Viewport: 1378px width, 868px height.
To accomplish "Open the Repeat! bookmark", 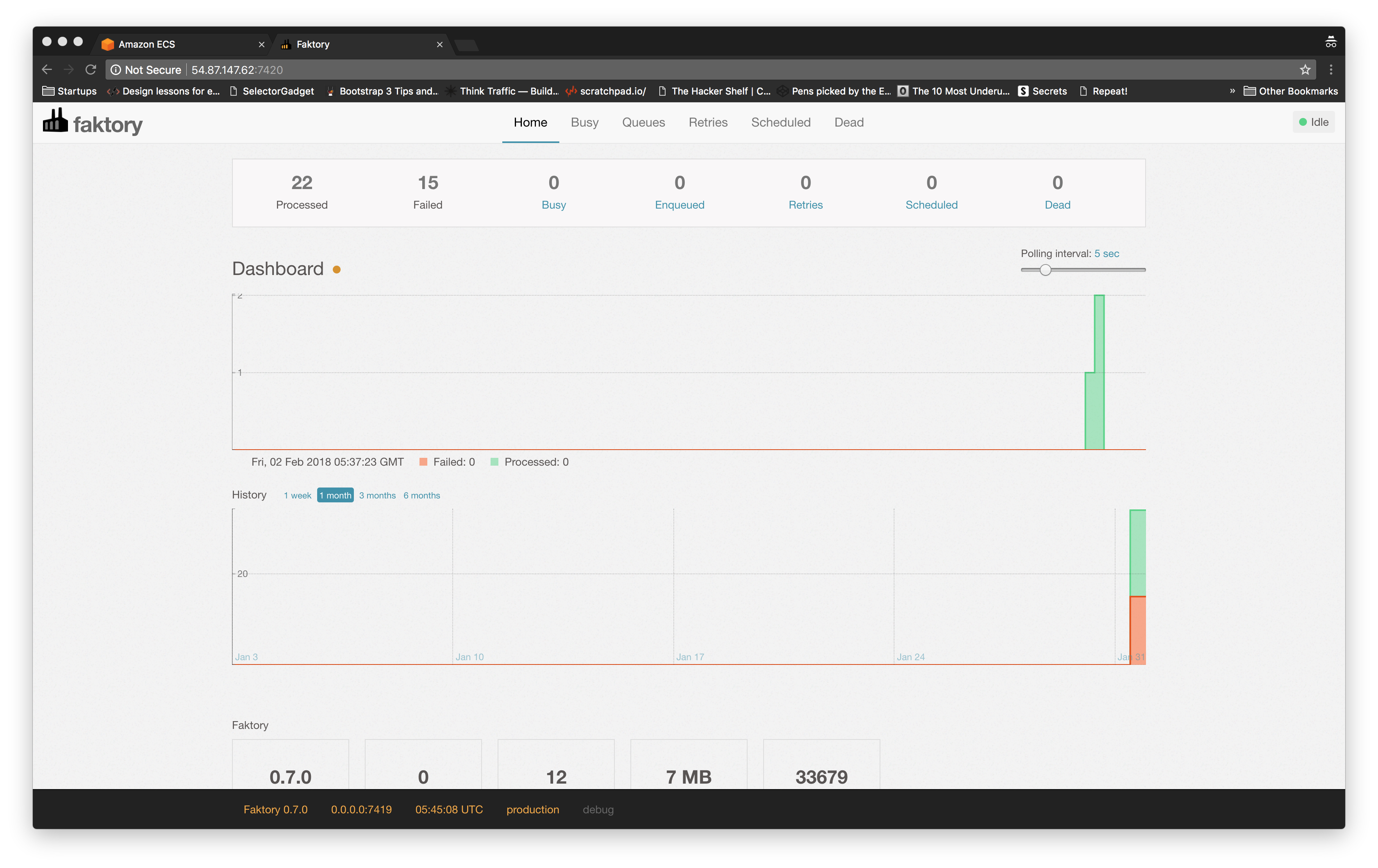I will point(1103,91).
